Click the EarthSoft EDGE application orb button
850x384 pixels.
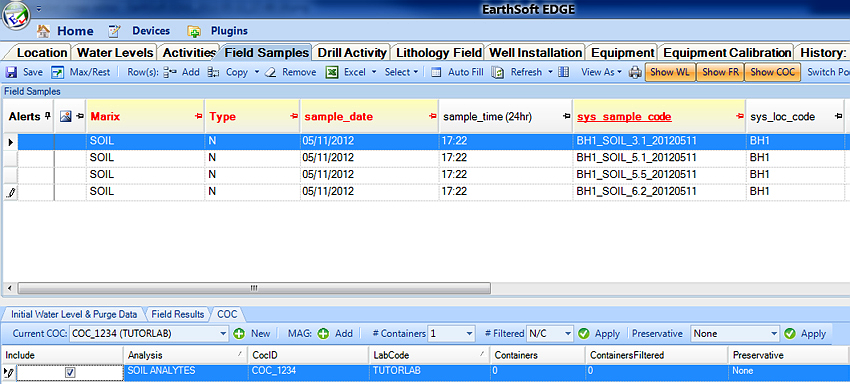(17, 16)
